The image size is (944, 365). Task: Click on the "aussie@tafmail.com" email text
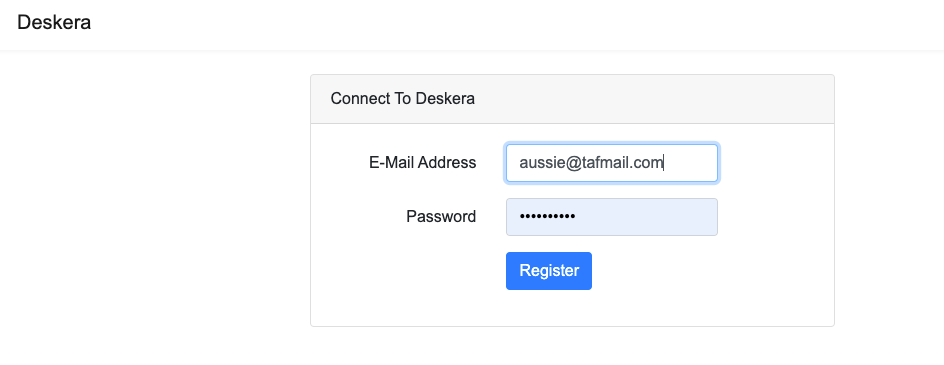point(591,163)
